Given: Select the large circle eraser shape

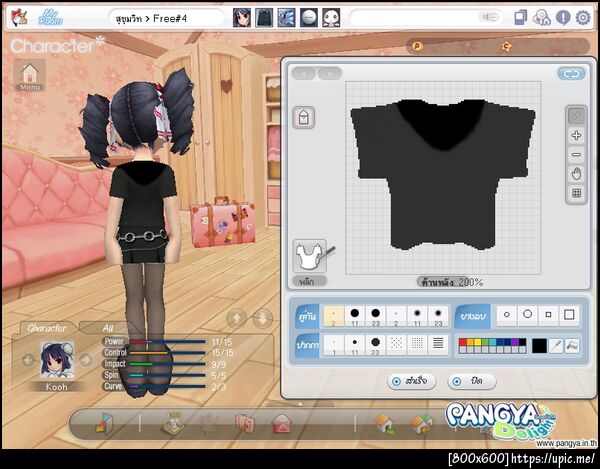Looking at the screenshot, I should (528, 315).
